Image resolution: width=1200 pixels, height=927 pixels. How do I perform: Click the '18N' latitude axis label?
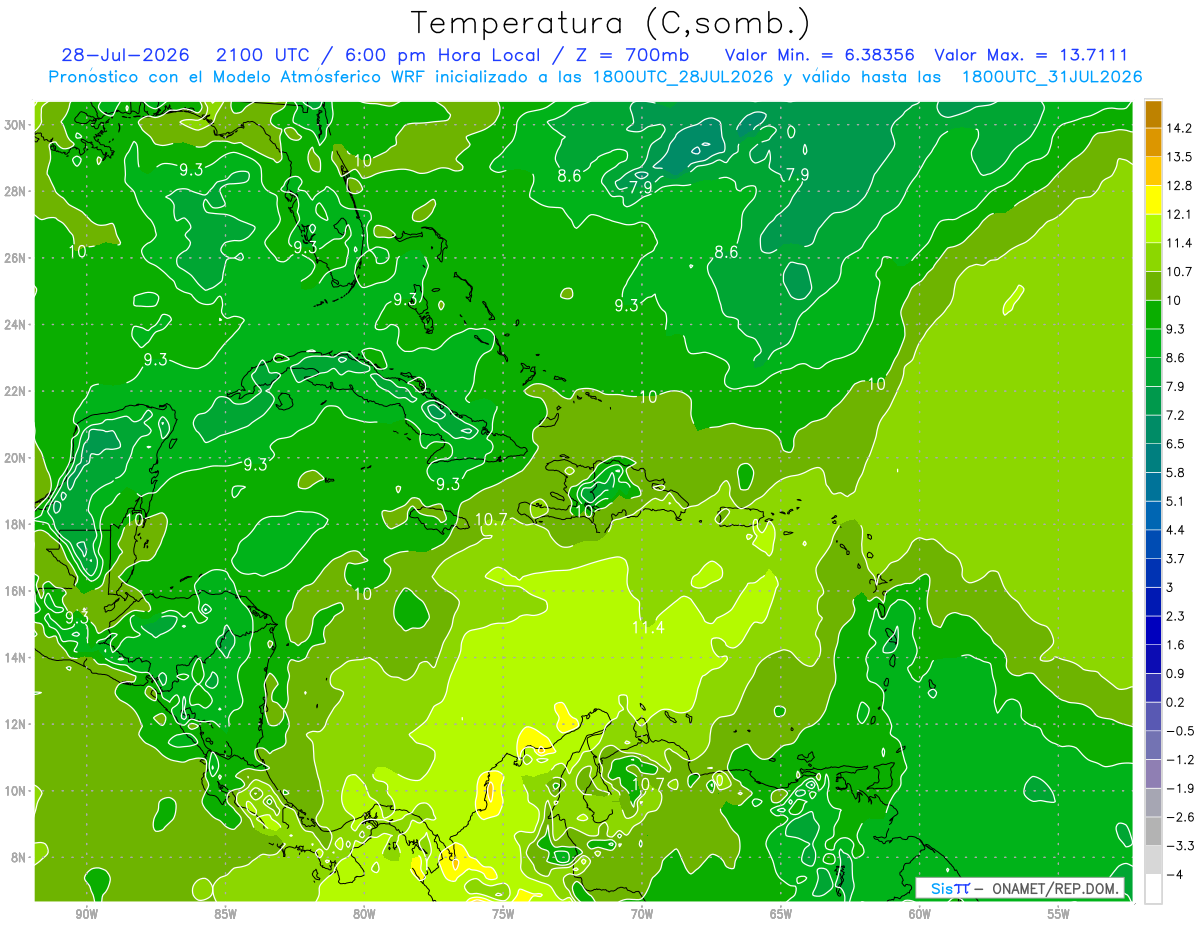pos(15,524)
